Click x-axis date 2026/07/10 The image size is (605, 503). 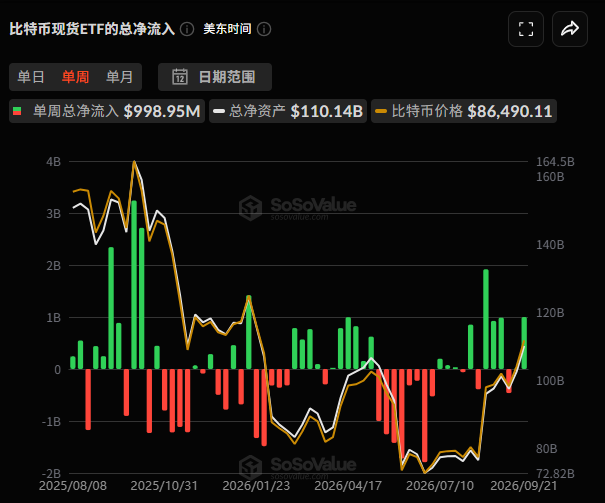(x=440, y=486)
